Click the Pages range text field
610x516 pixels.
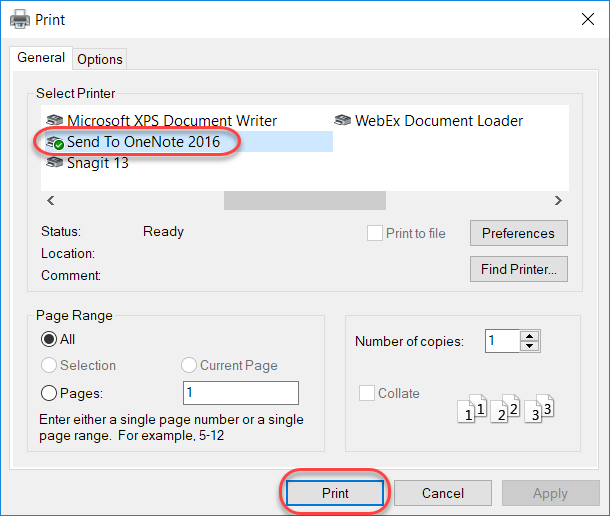[x=240, y=393]
